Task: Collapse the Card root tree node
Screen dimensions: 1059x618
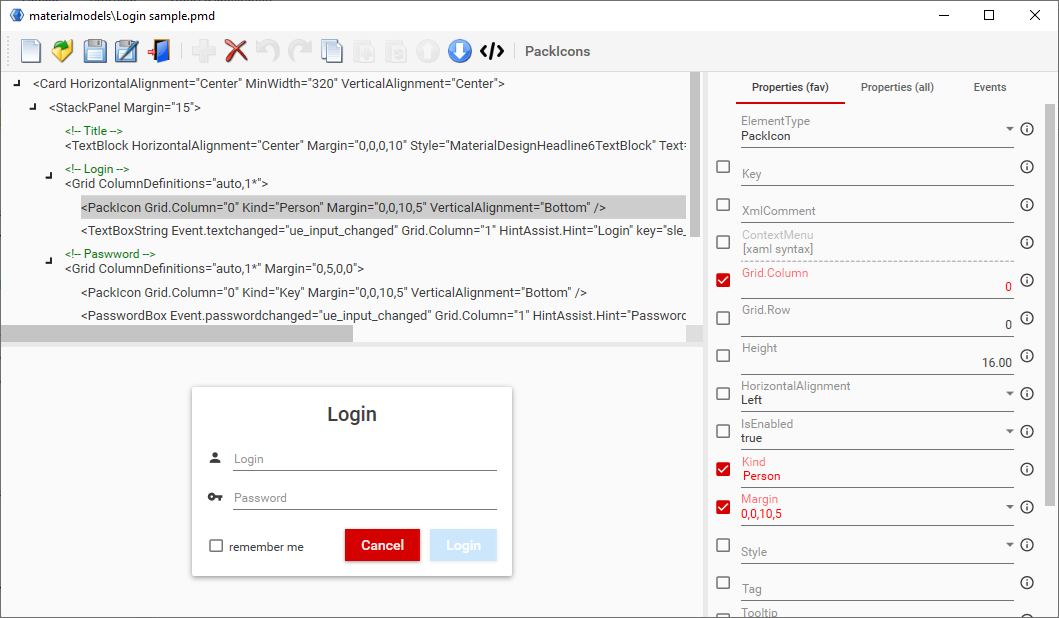Action: point(17,84)
